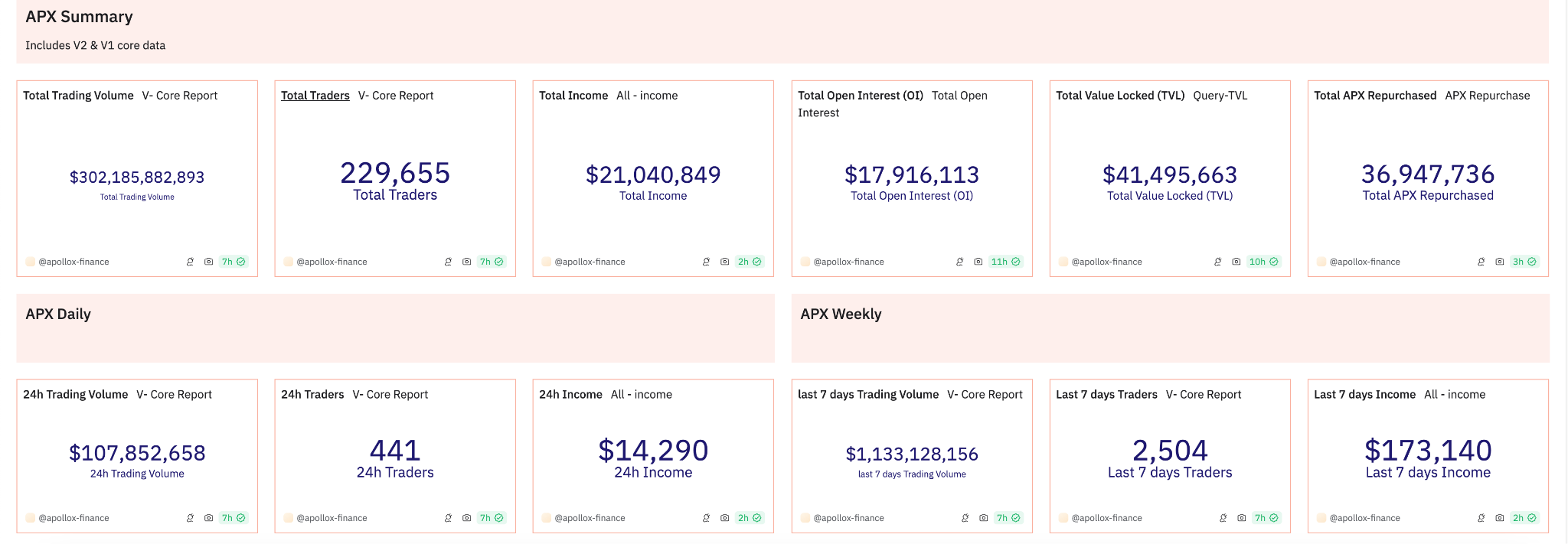Screen dimensions: 1568x544
Task: Click the 10h freshness badge on TVL card
Action: 1263,262
